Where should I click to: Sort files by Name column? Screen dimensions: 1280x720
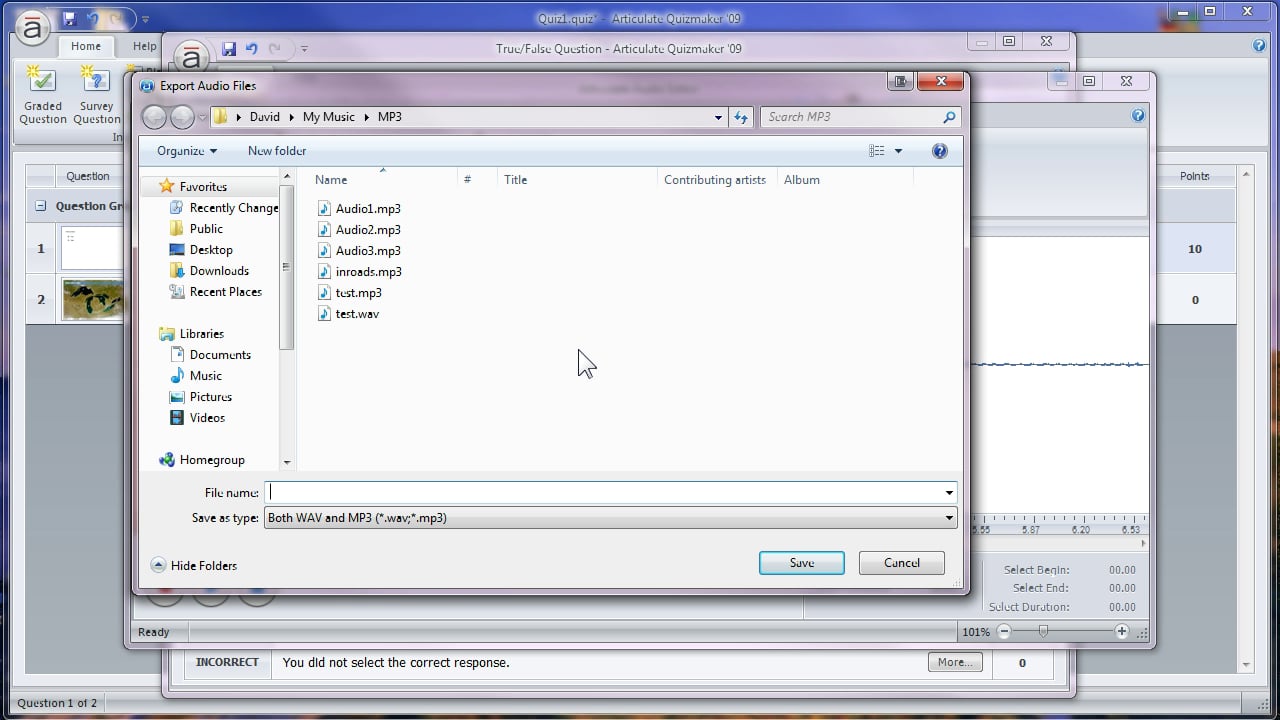click(x=331, y=180)
